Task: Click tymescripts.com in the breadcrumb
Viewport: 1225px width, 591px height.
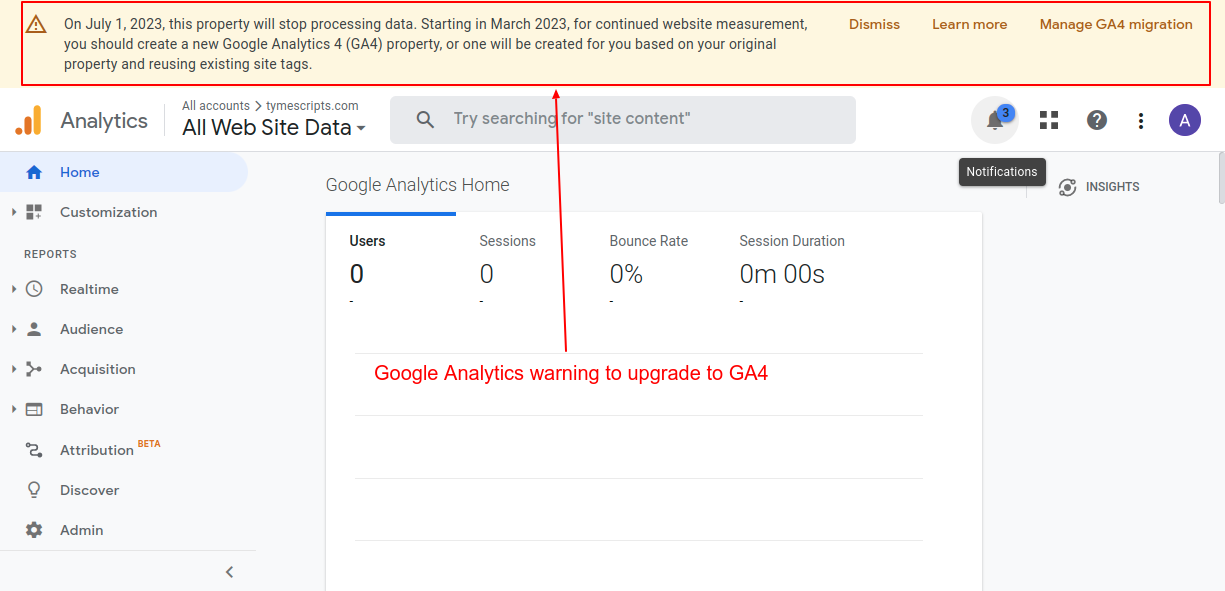Action: click(312, 105)
